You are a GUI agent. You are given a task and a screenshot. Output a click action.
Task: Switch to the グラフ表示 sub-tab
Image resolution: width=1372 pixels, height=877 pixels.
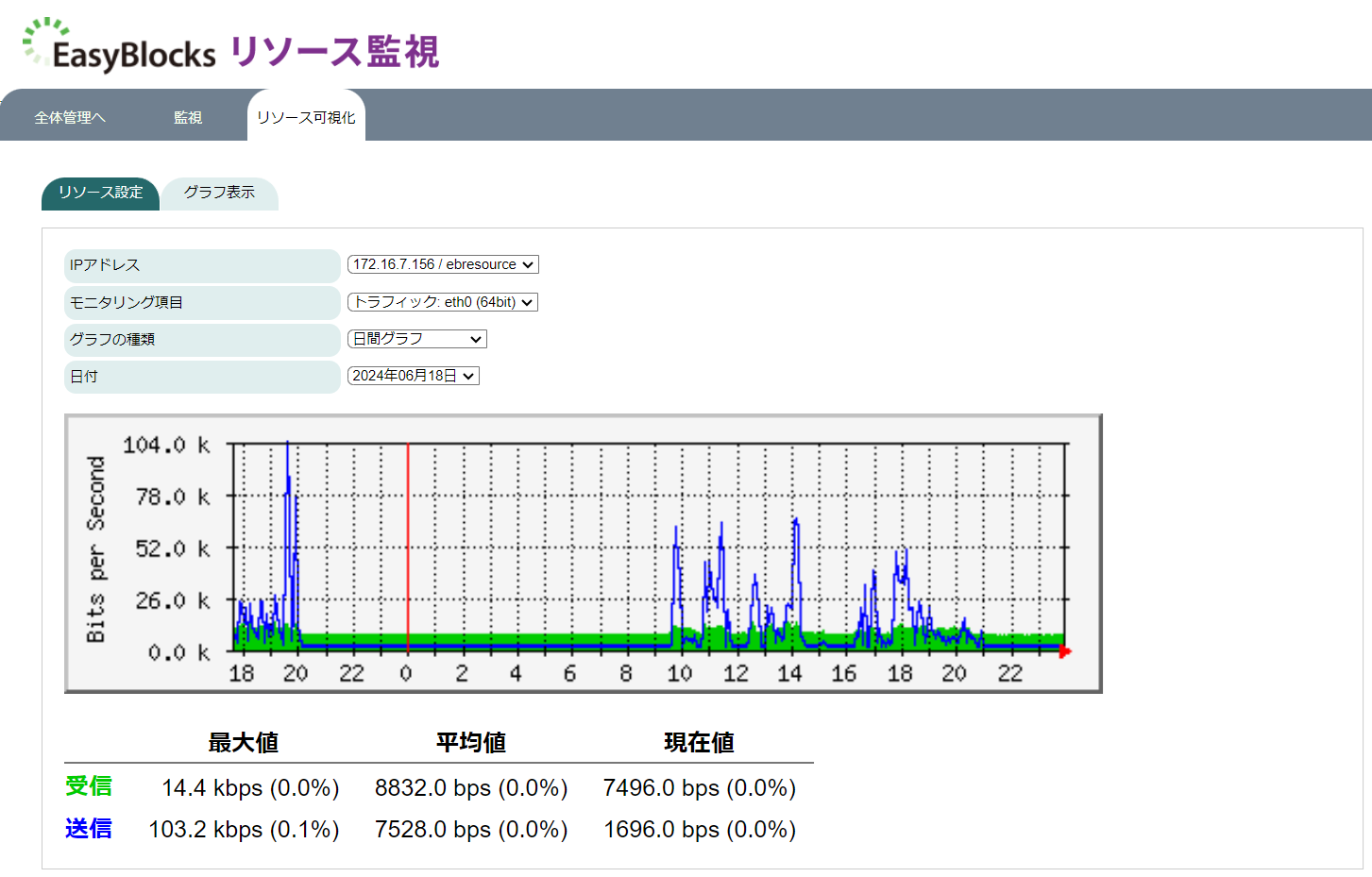(219, 193)
